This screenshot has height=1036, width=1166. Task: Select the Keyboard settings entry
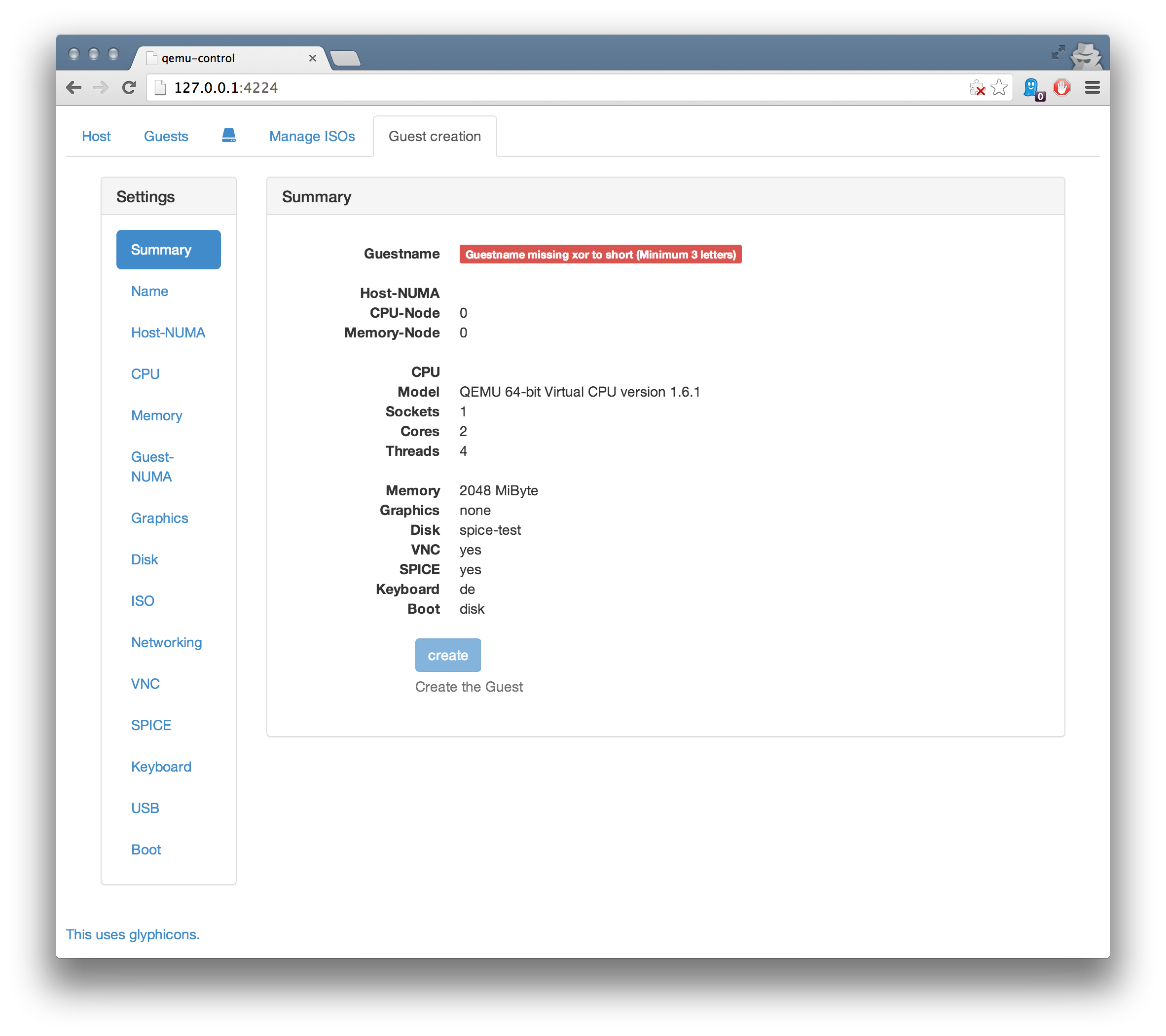[161, 767]
